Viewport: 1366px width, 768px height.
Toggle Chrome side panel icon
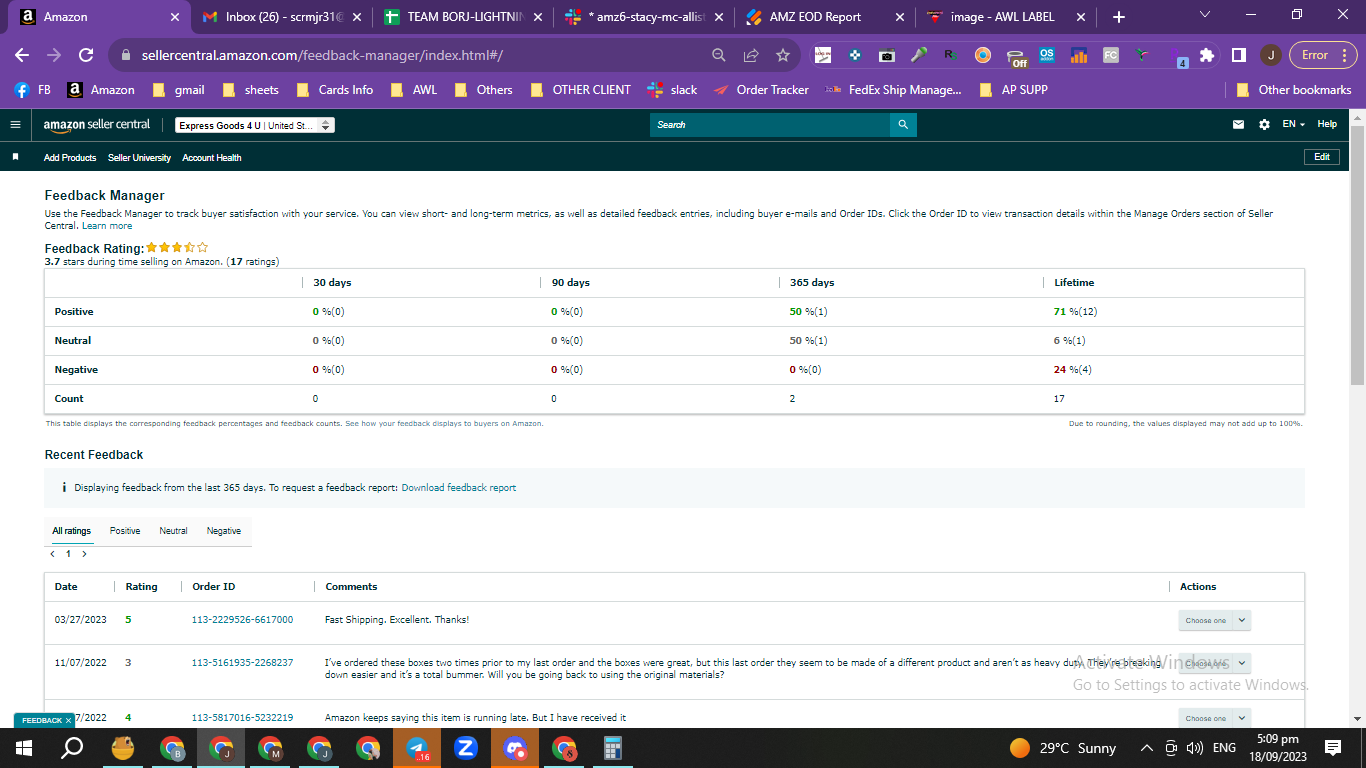click(1238, 55)
